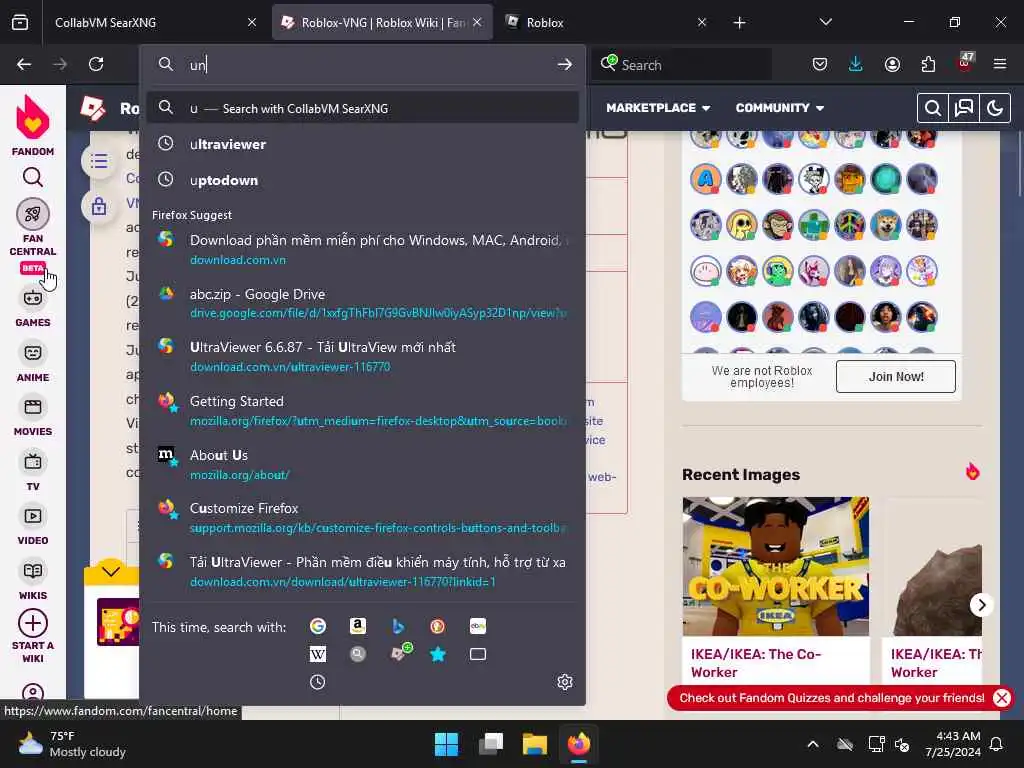Search this time with Bing
Screen dimensions: 1024x768
click(x=398, y=626)
